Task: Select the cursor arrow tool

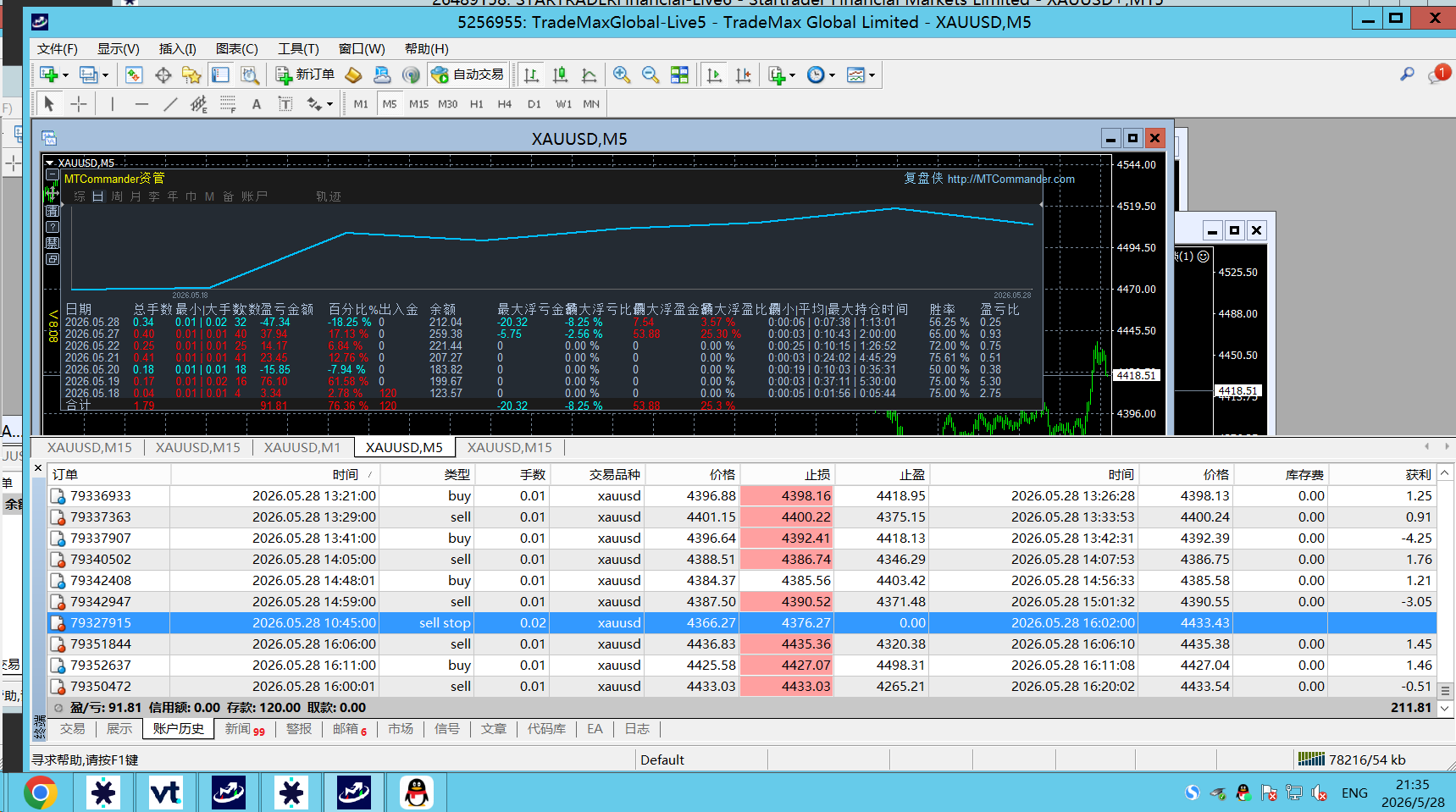Action: (49, 103)
